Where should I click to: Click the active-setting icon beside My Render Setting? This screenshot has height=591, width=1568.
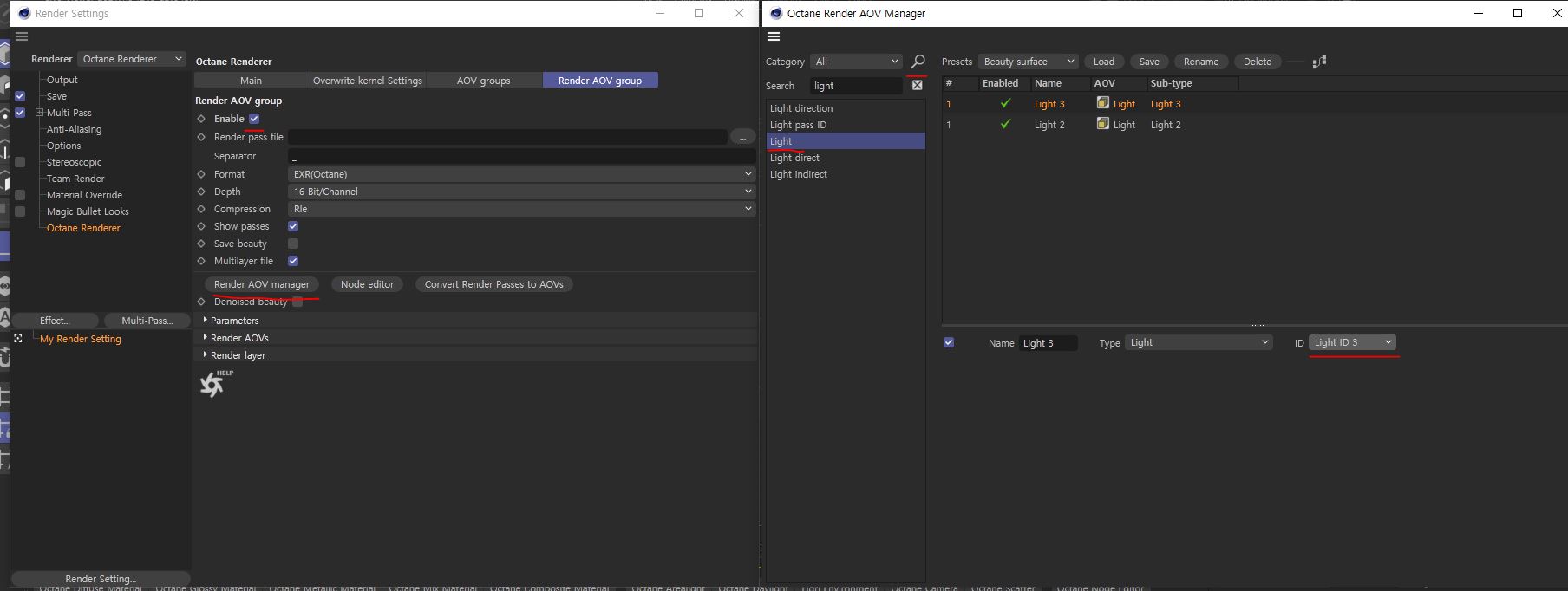pos(18,339)
